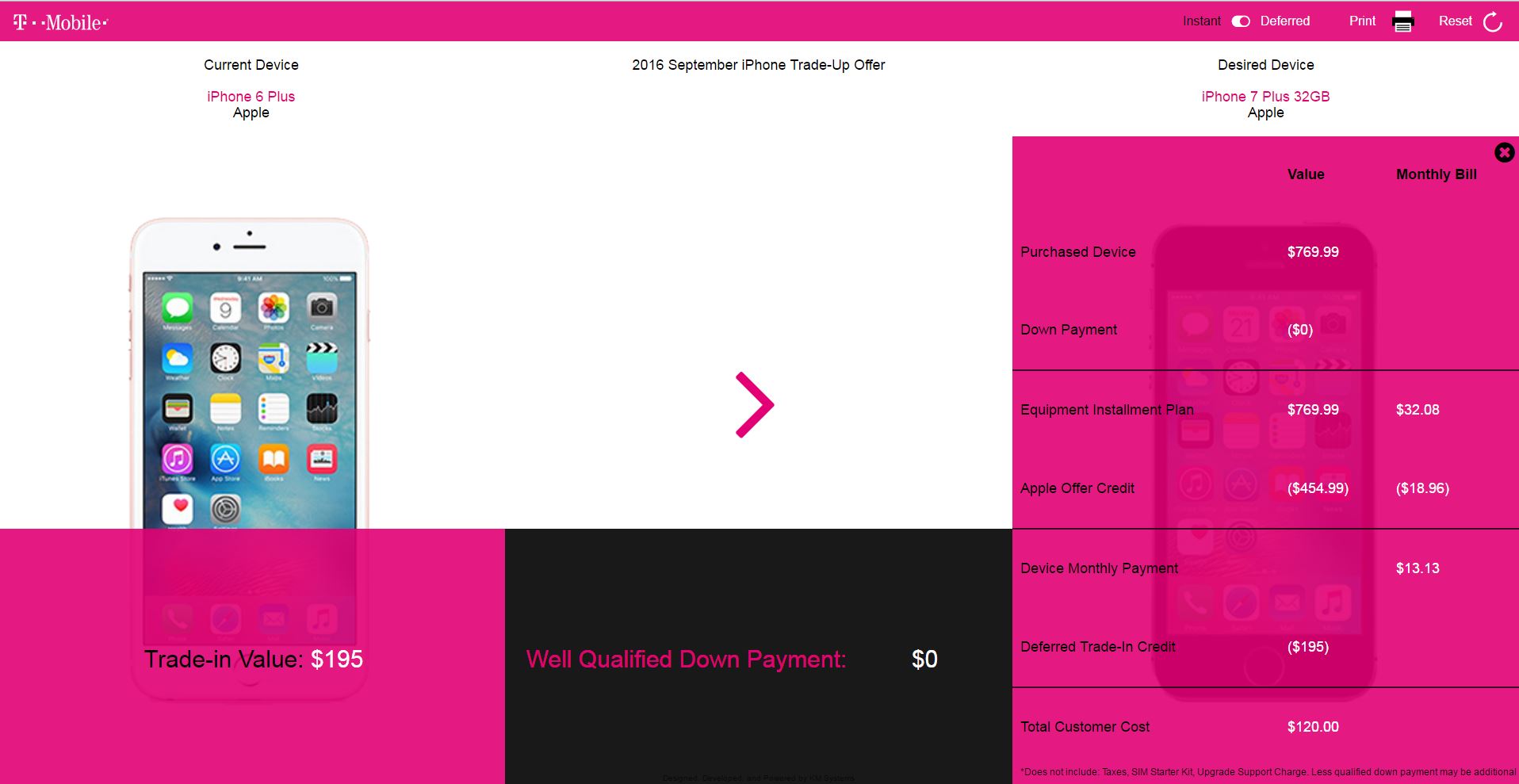Click the Print label
Viewport: 1519px width, 784px height.
click(x=1362, y=21)
